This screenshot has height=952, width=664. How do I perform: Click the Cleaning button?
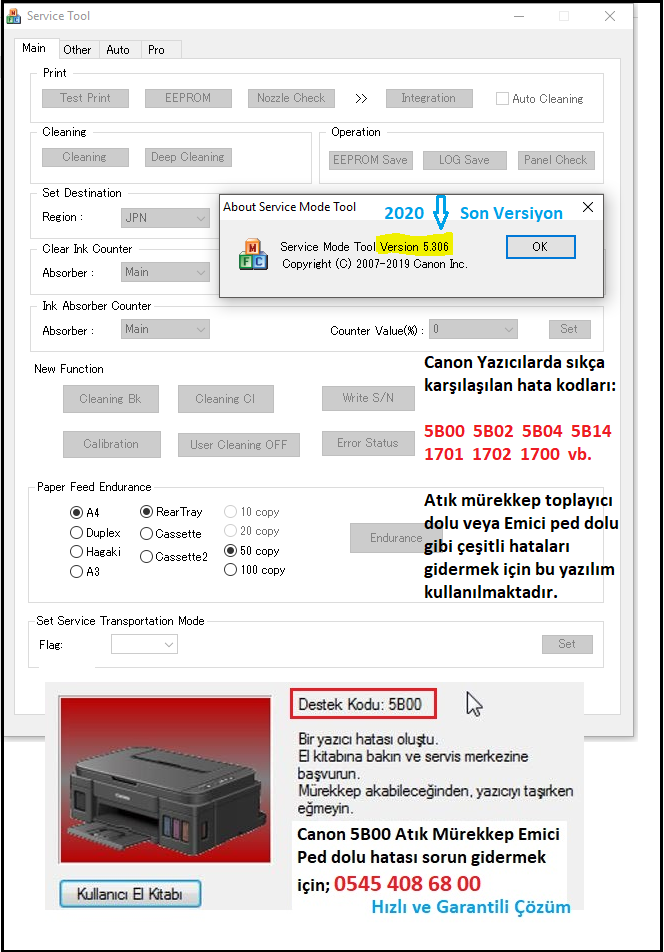click(x=85, y=157)
